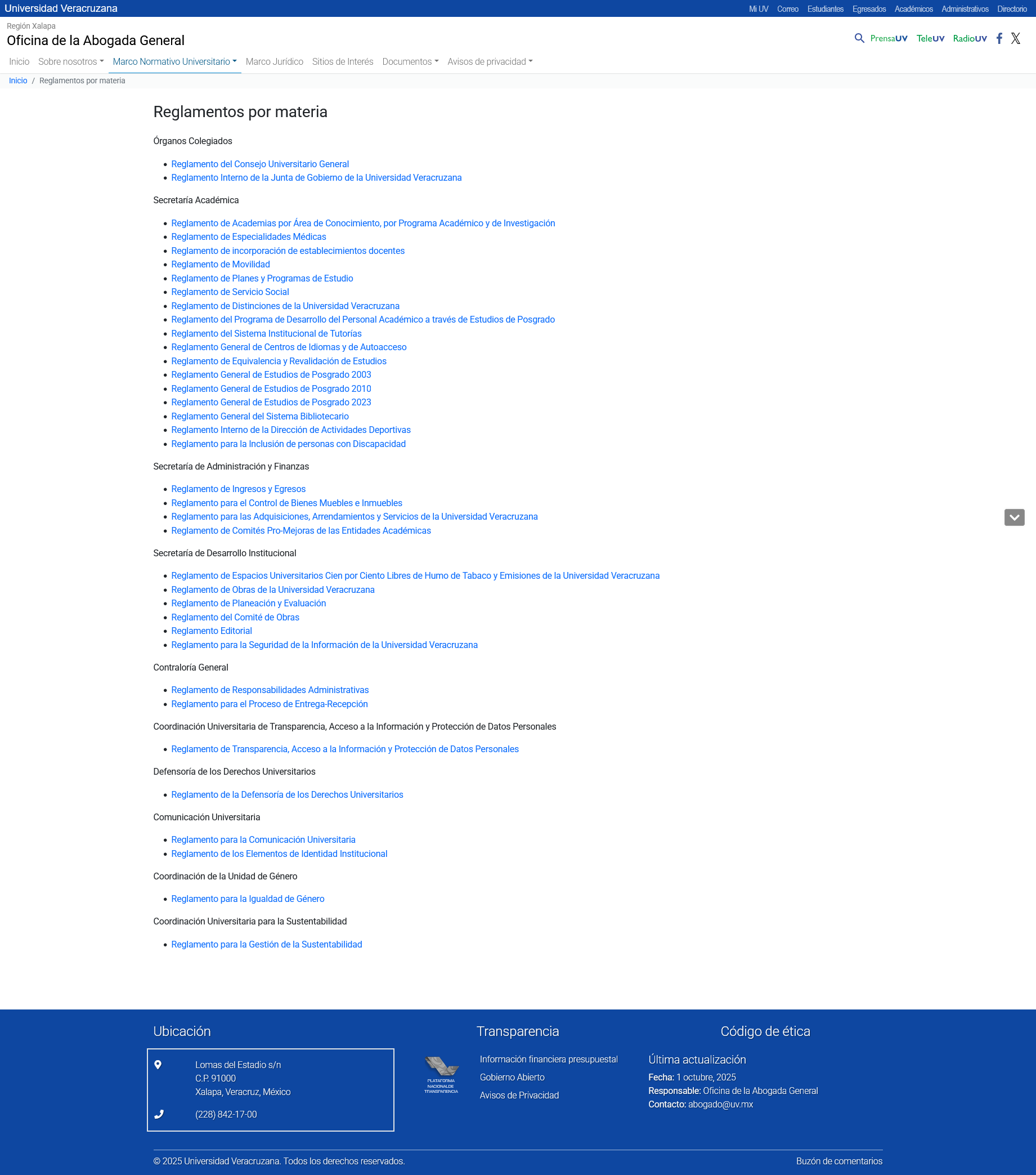The image size is (1036, 1175).
Task: Open the X (Twitter) icon link
Action: click(x=1015, y=38)
